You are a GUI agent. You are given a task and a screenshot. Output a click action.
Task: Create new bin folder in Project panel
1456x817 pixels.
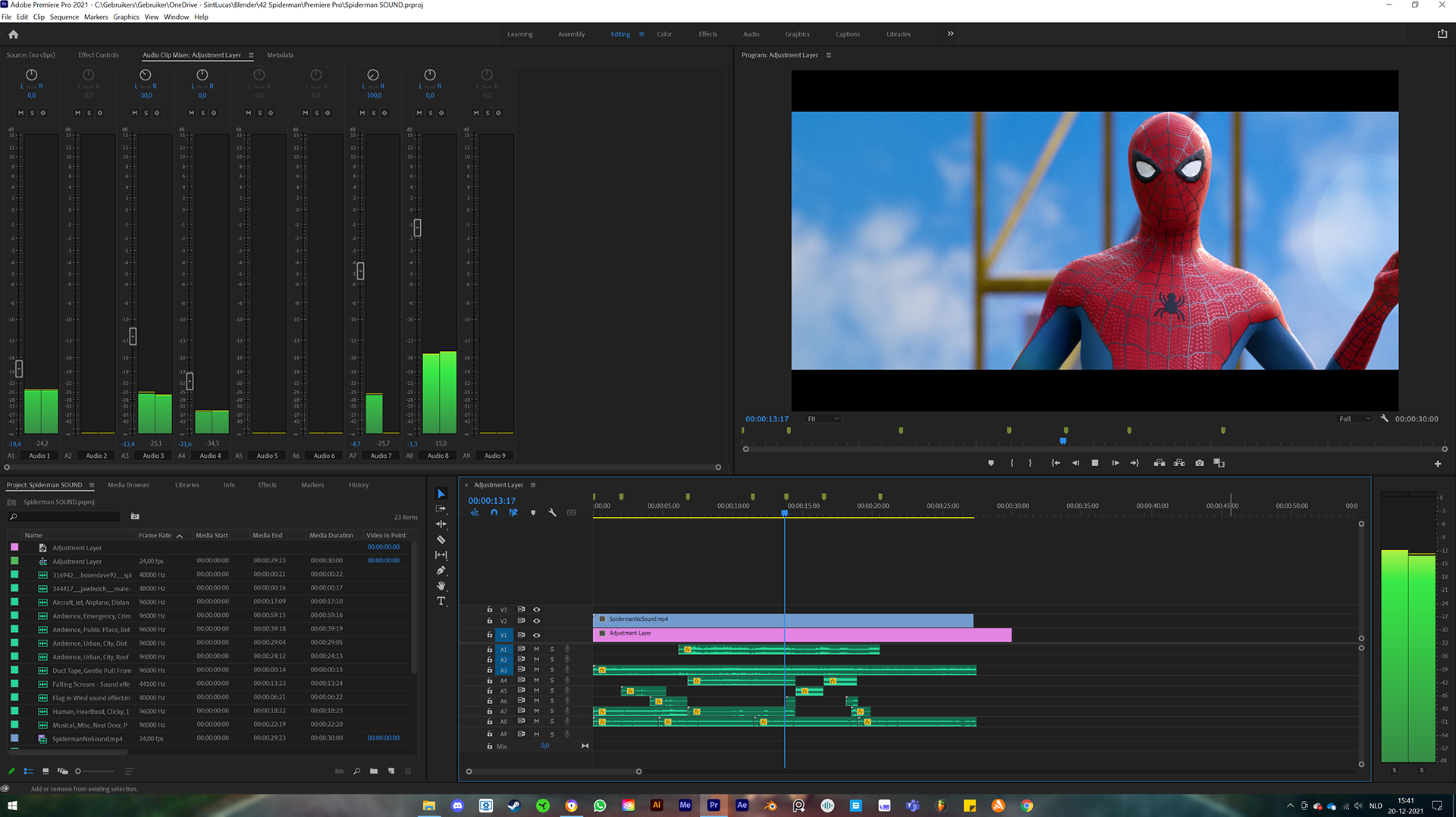[x=374, y=771]
